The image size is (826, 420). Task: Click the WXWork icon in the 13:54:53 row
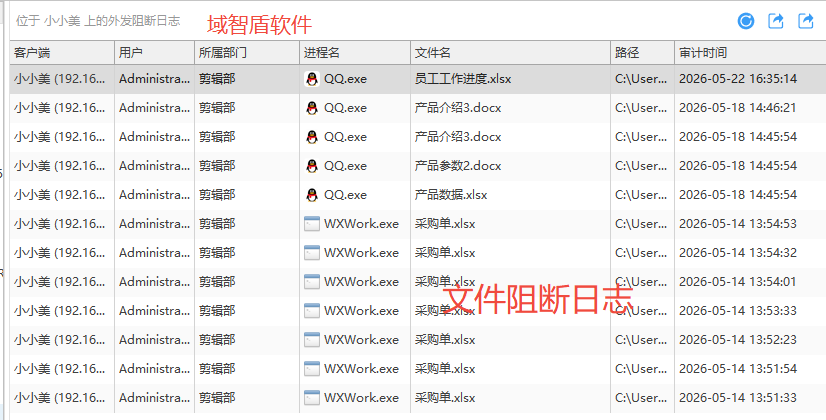(312, 224)
